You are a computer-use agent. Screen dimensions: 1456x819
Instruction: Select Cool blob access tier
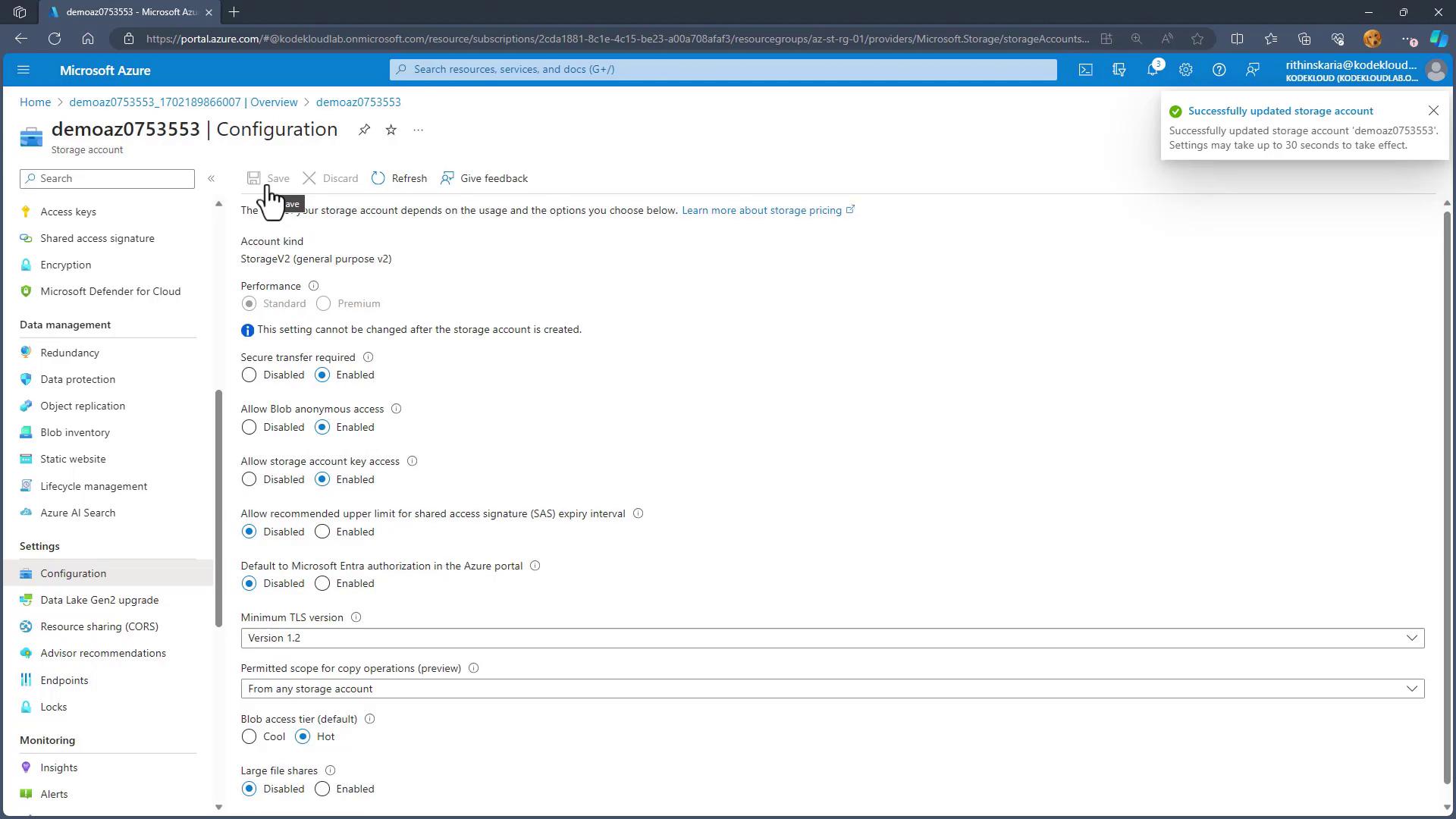pyautogui.click(x=249, y=736)
